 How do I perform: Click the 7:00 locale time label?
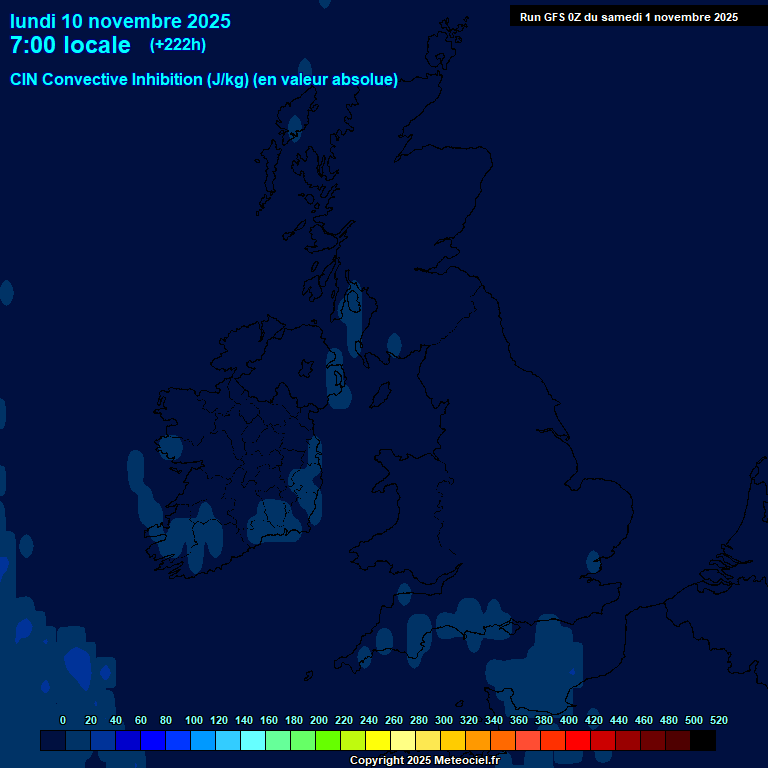70,45
